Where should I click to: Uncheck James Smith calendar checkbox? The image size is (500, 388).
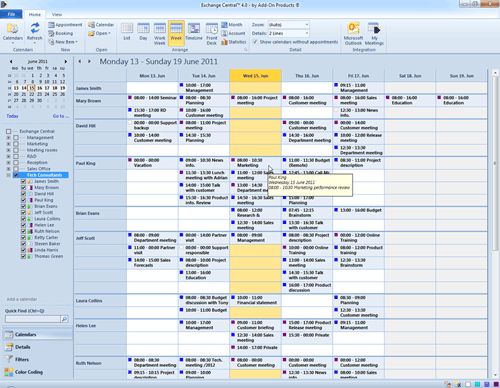(23, 181)
